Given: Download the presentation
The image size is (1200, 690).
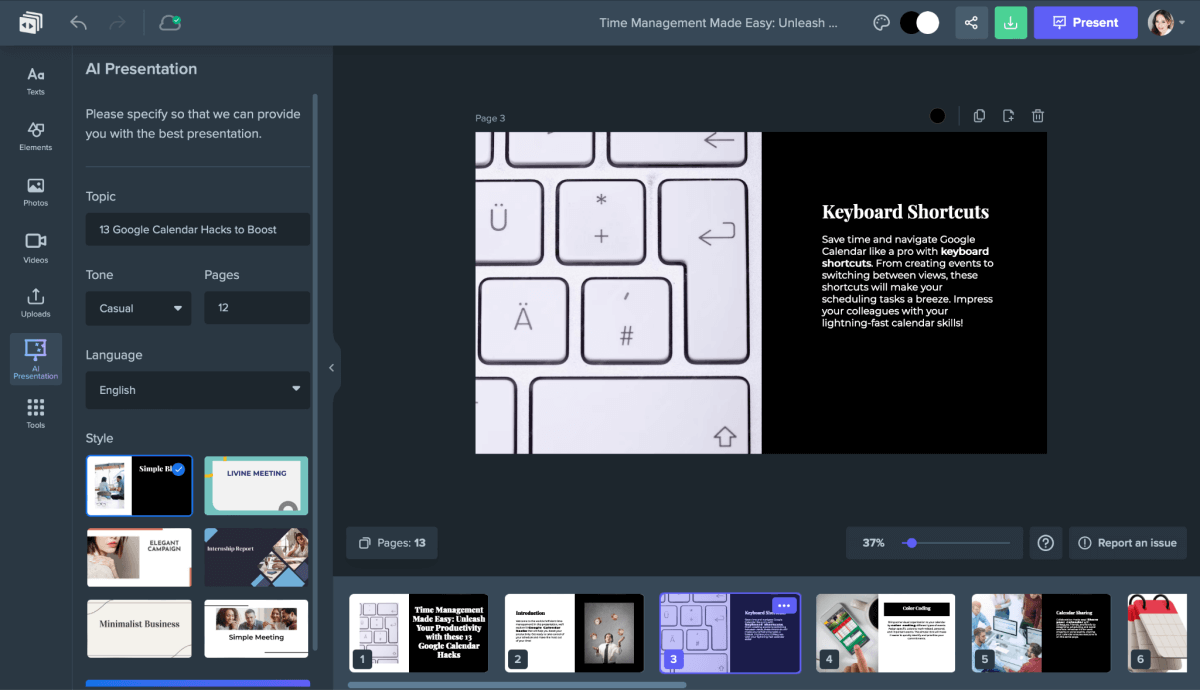Looking at the screenshot, I should coord(1011,23).
